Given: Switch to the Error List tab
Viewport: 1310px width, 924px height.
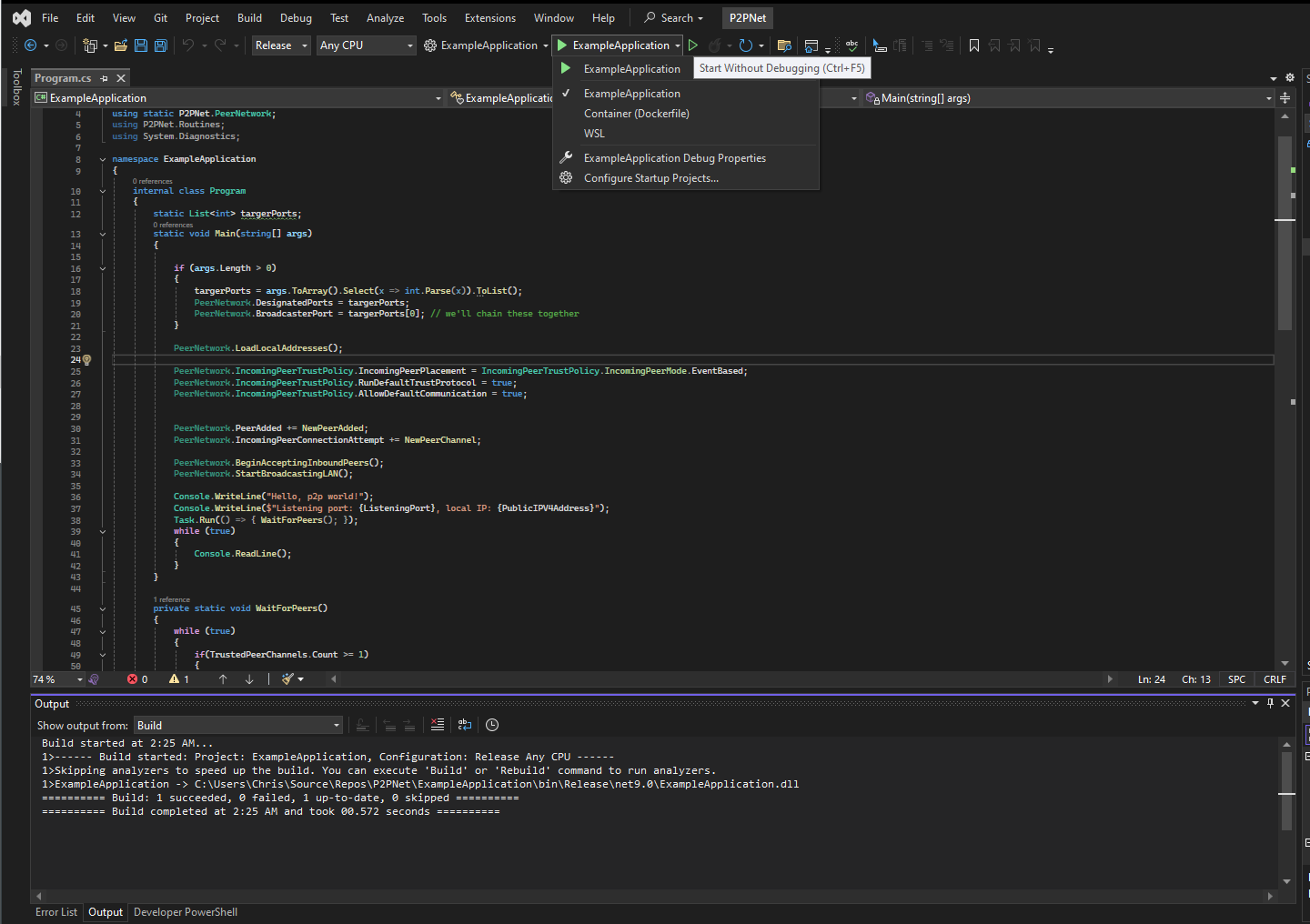Looking at the screenshot, I should click(56, 912).
